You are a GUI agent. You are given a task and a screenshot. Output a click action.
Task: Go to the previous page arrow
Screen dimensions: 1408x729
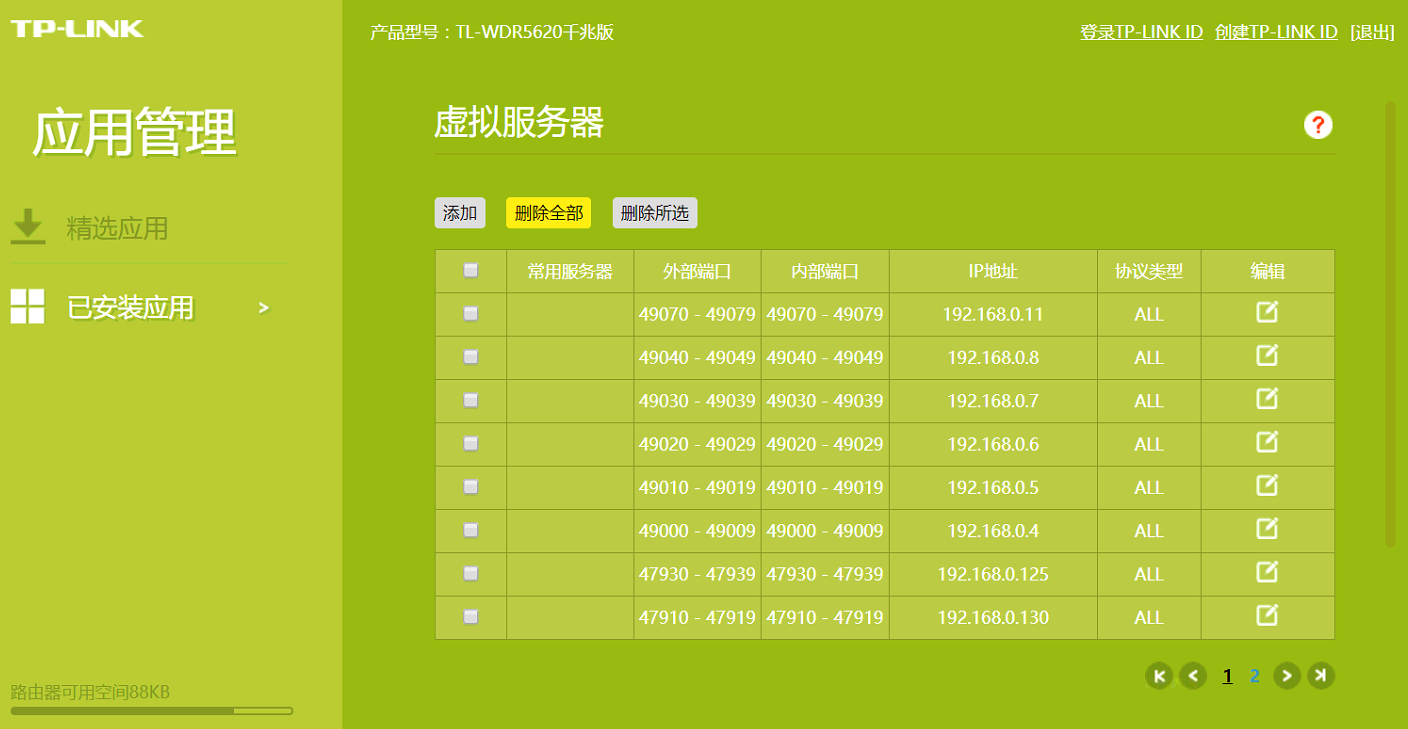click(x=1192, y=676)
